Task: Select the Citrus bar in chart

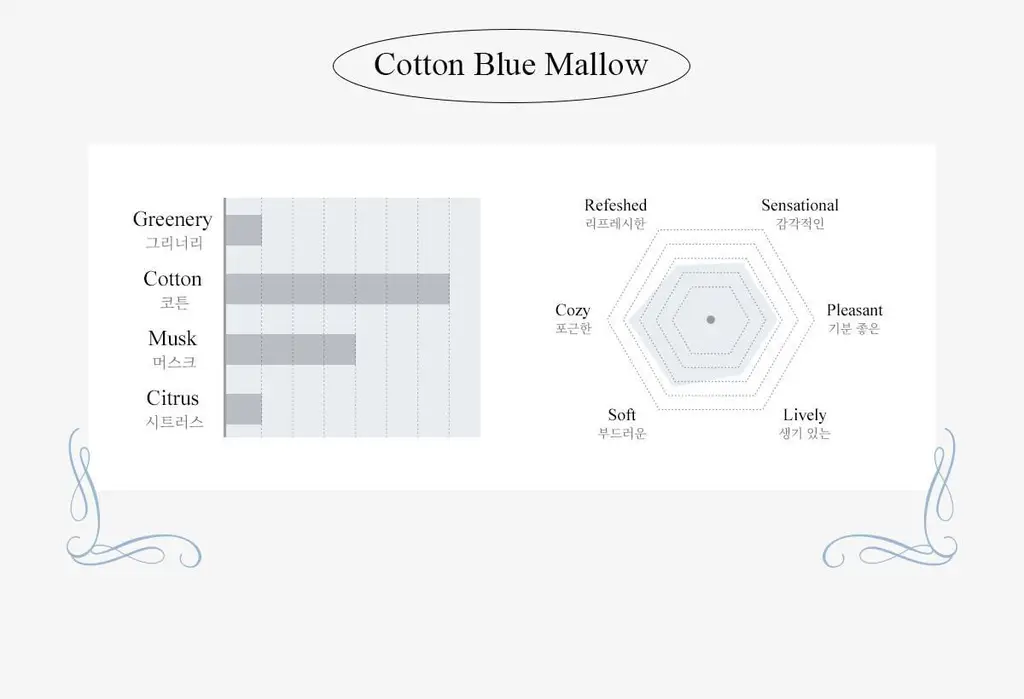Action: click(244, 409)
